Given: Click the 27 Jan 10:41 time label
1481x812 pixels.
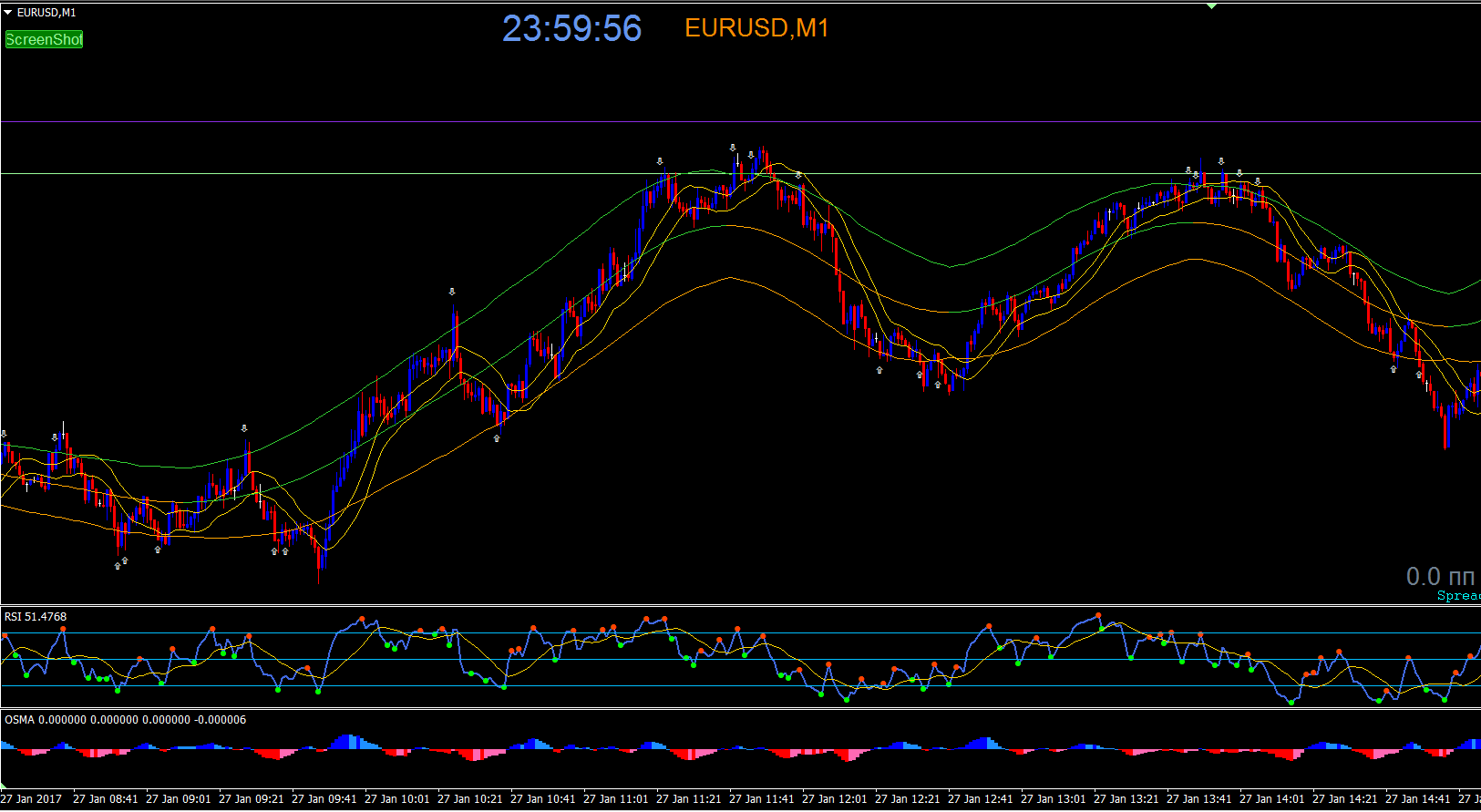Looking at the screenshot, I should pos(543,799).
